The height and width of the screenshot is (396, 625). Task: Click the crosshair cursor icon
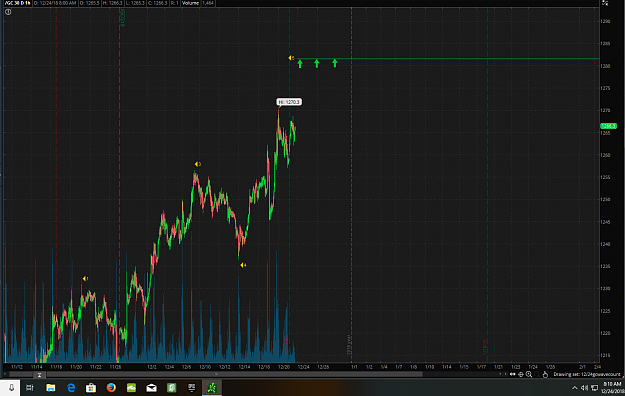521,374
